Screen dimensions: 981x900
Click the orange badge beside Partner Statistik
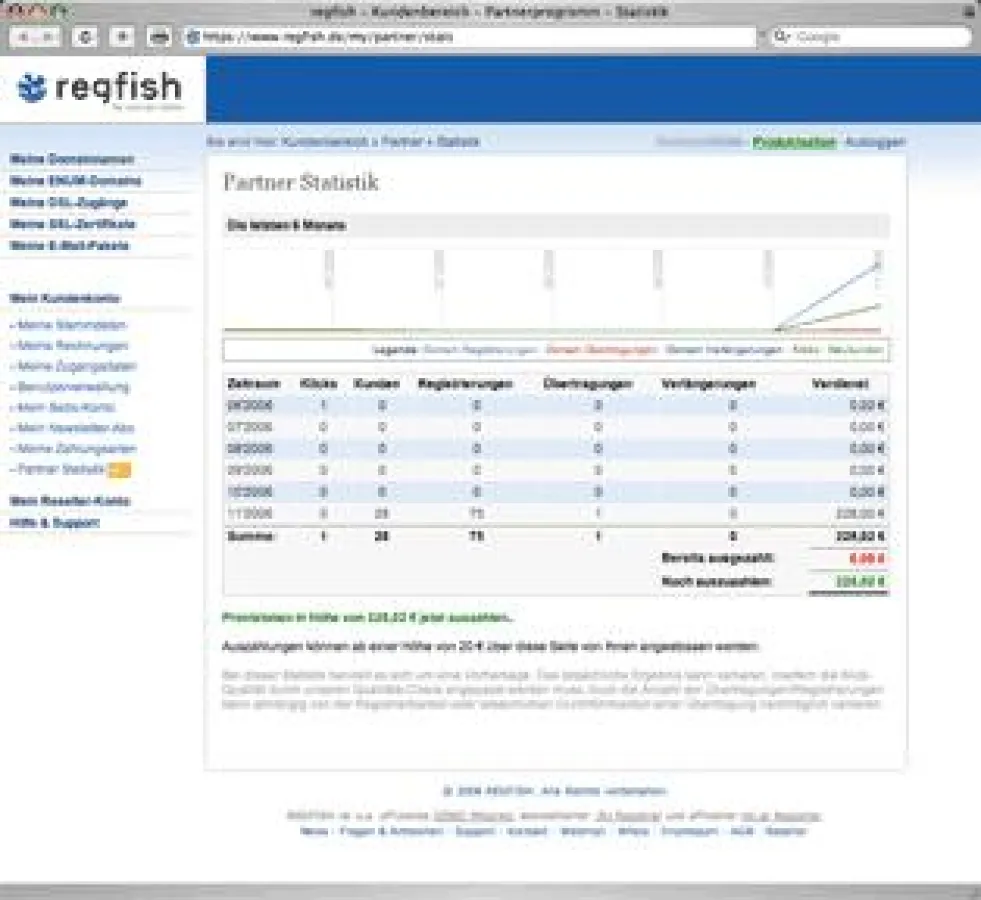click(x=120, y=469)
